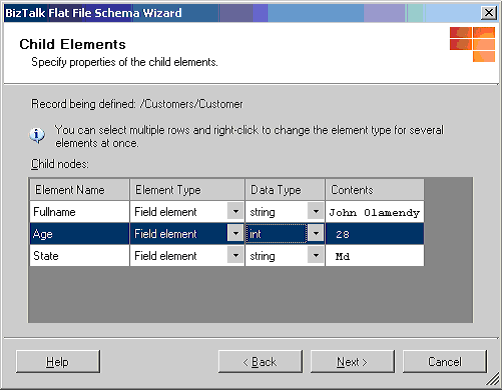Screen dimensions: 502x390
Task: Open Data Type dropdown for Fullname
Action: click(x=316, y=212)
